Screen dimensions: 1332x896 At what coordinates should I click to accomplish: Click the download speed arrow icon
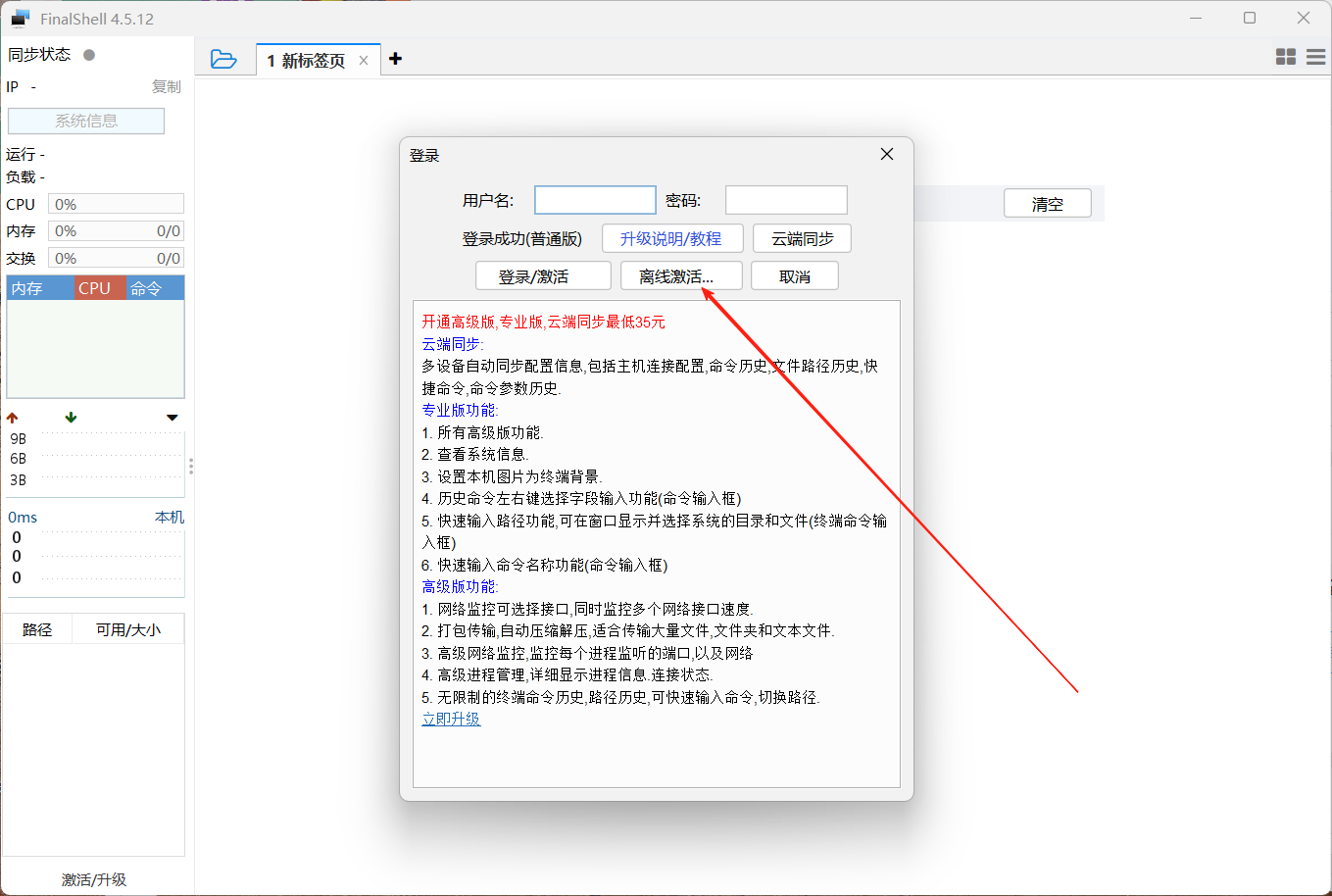(x=71, y=418)
